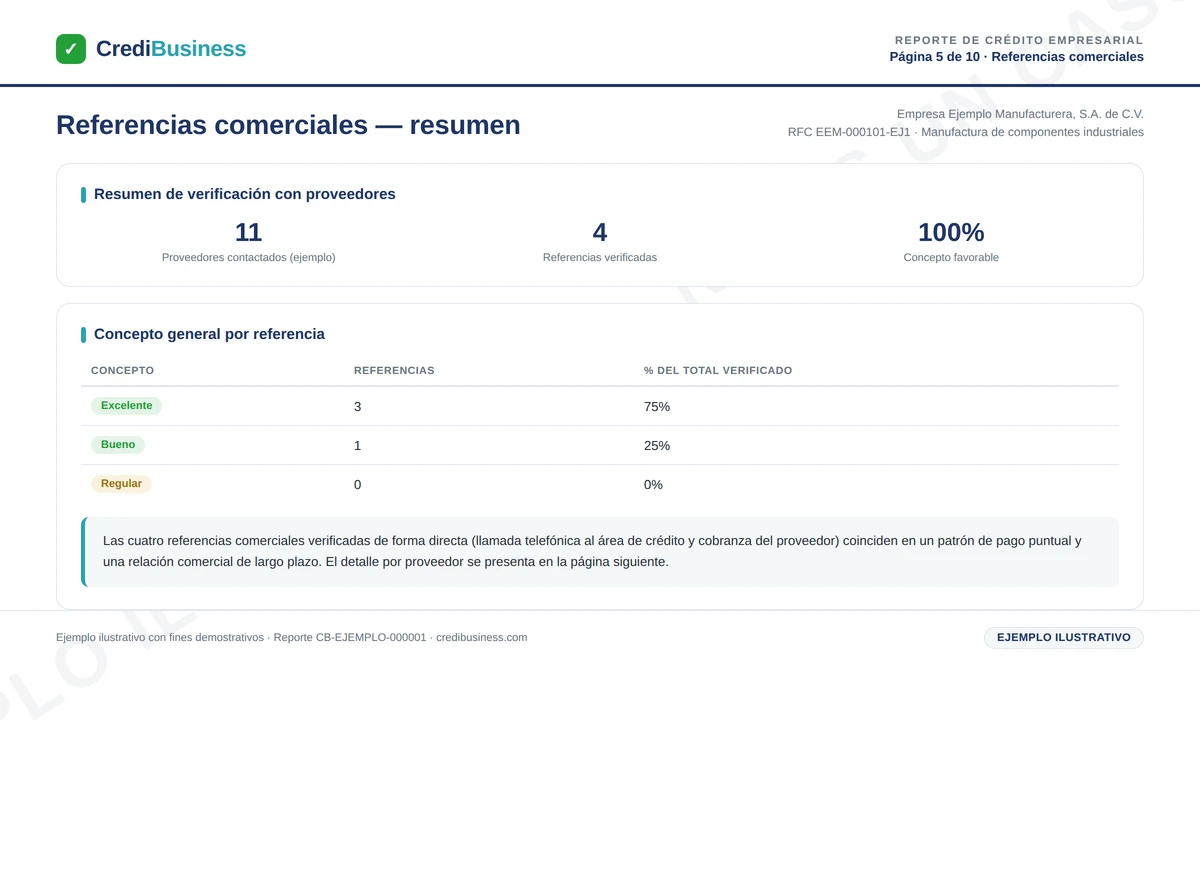Click the label 'Proveedores contactados (ejemplo)'
This screenshot has height=877, width=1200.
click(x=249, y=257)
